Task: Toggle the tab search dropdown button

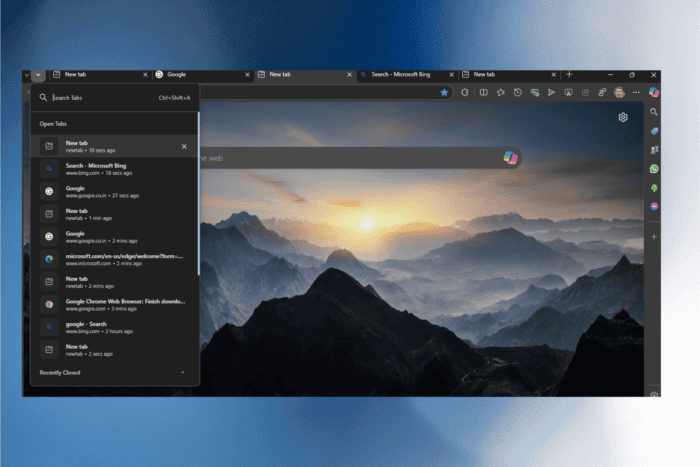Action: (x=38, y=75)
